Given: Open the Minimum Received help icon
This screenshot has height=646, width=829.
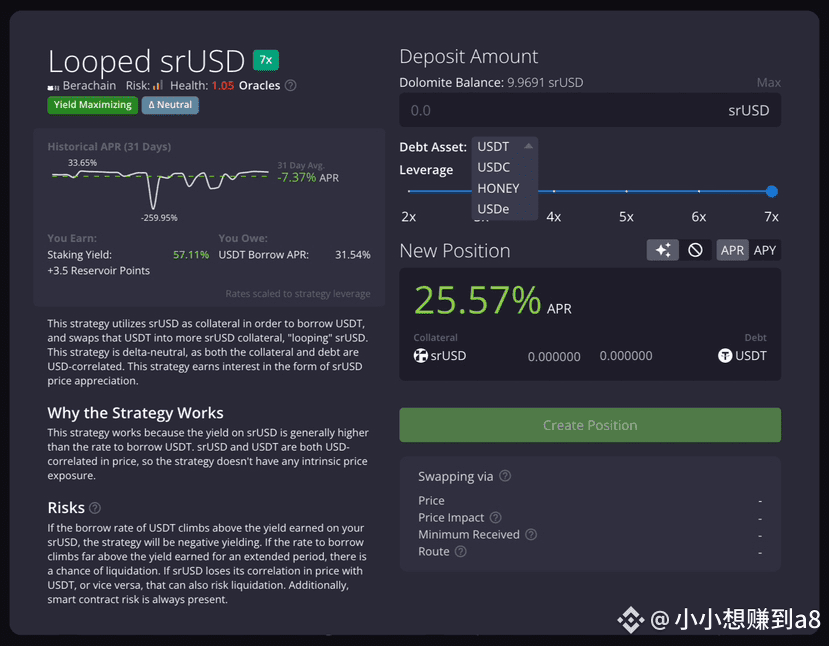Looking at the screenshot, I should point(531,534).
